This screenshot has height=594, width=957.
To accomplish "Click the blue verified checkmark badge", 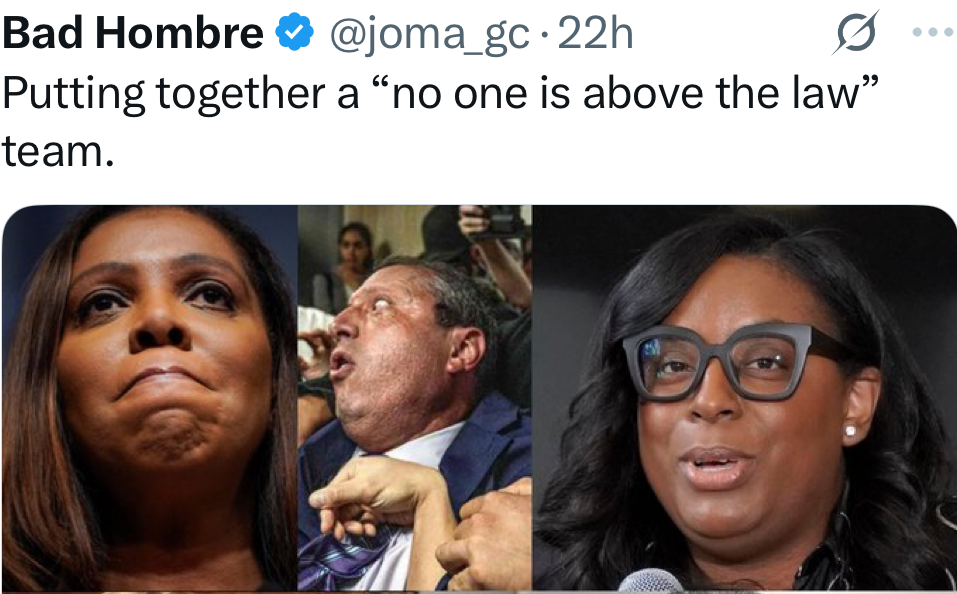I will (295, 32).
